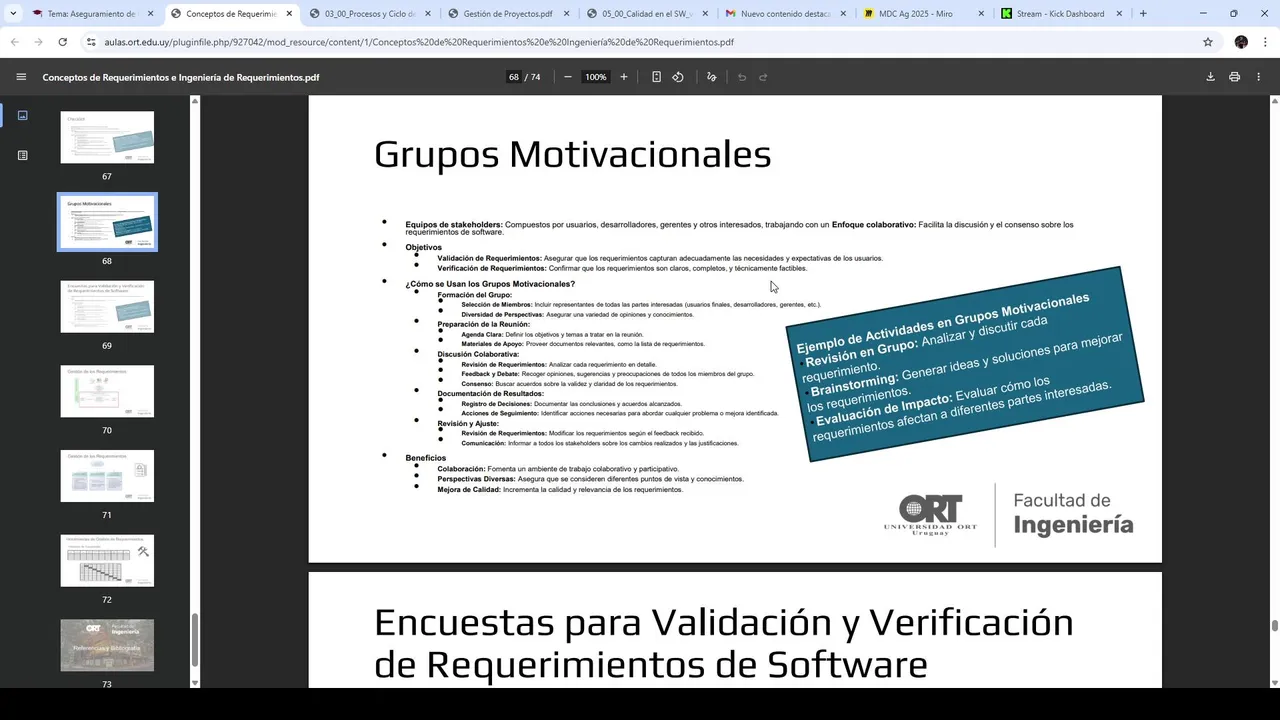Open the PDF sidebar hamburger menu

21,77
